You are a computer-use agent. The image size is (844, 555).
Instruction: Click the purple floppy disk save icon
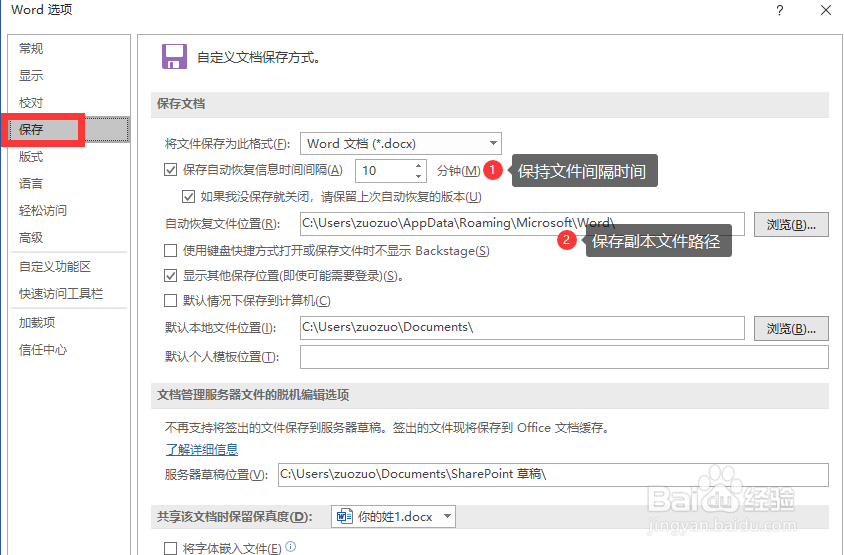click(x=174, y=57)
